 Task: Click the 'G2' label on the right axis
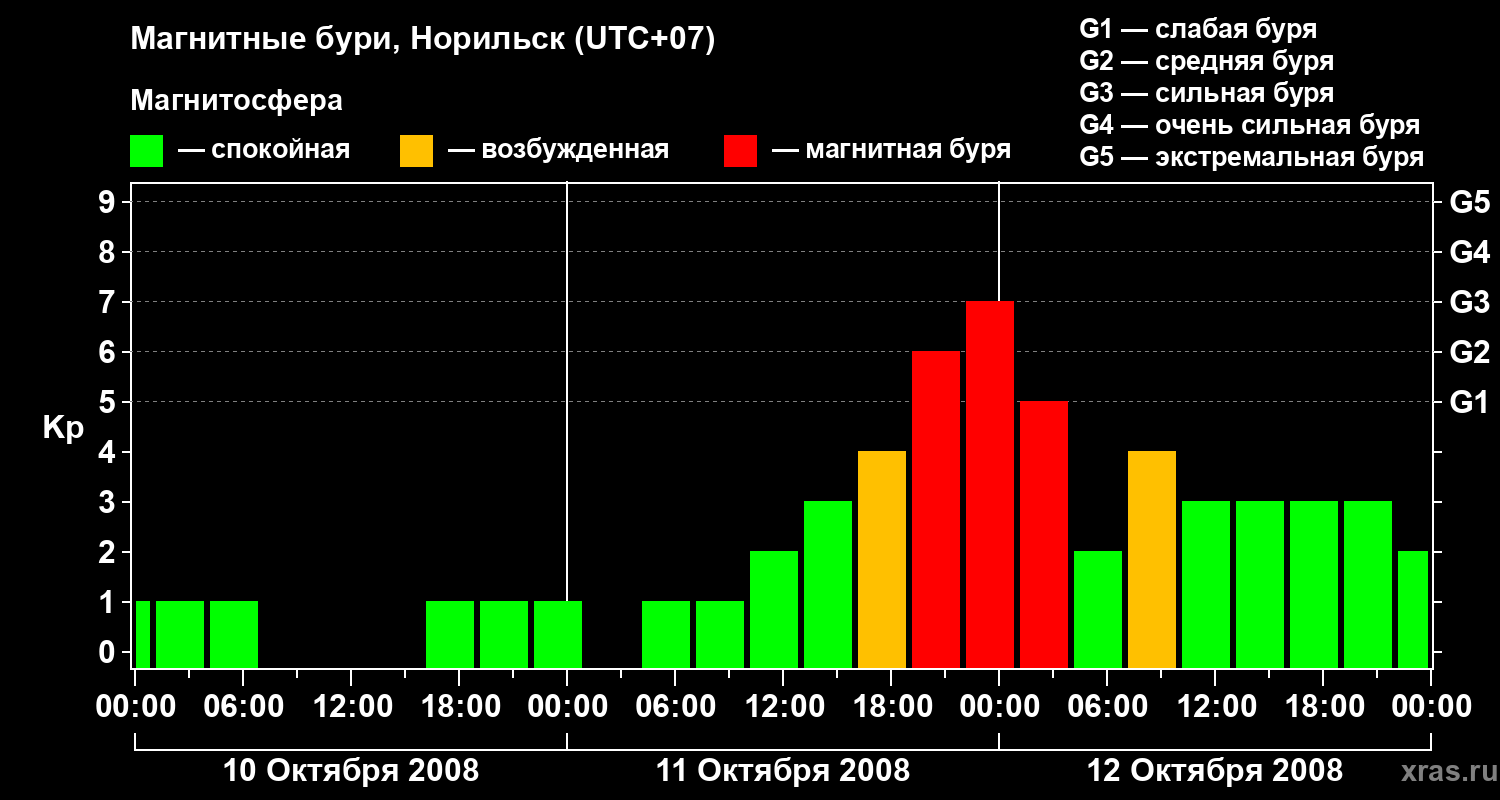pyautogui.click(x=1469, y=352)
